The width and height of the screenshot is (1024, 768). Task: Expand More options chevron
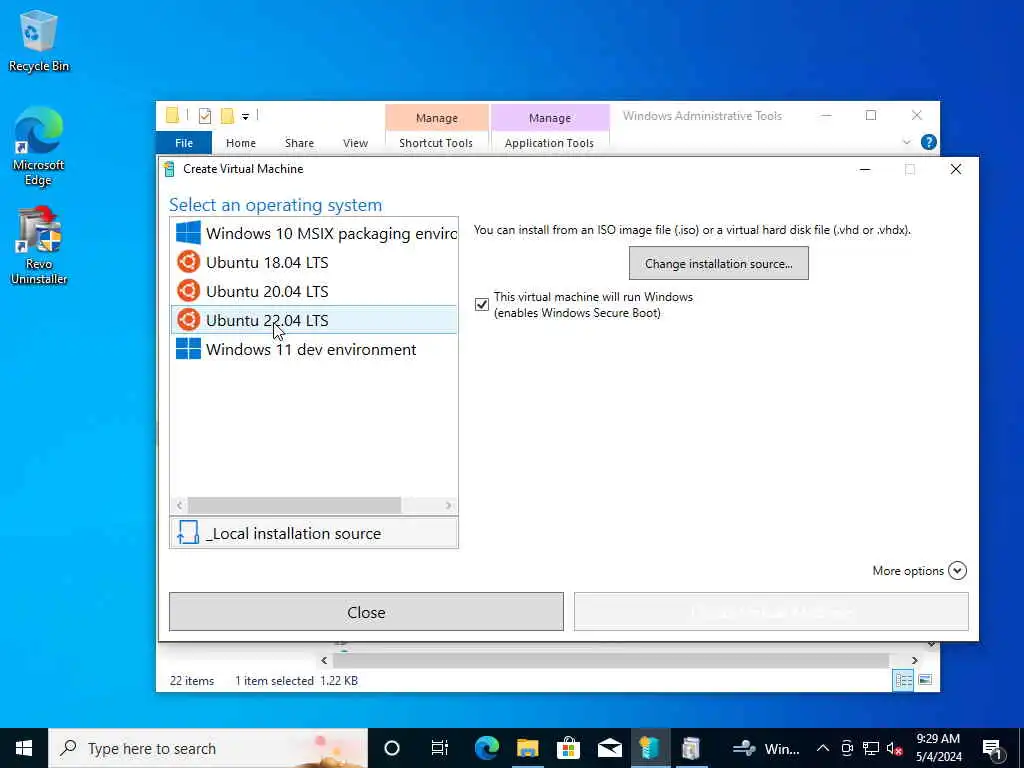[957, 570]
